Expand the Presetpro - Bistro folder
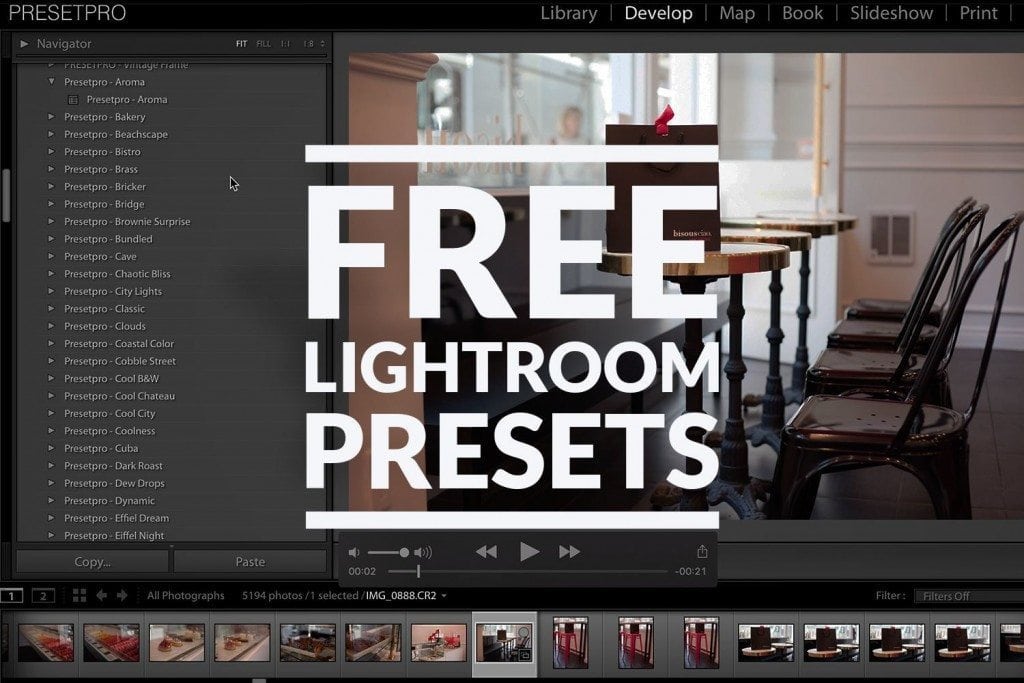The height and width of the screenshot is (683, 1024). tap(51, 151)
